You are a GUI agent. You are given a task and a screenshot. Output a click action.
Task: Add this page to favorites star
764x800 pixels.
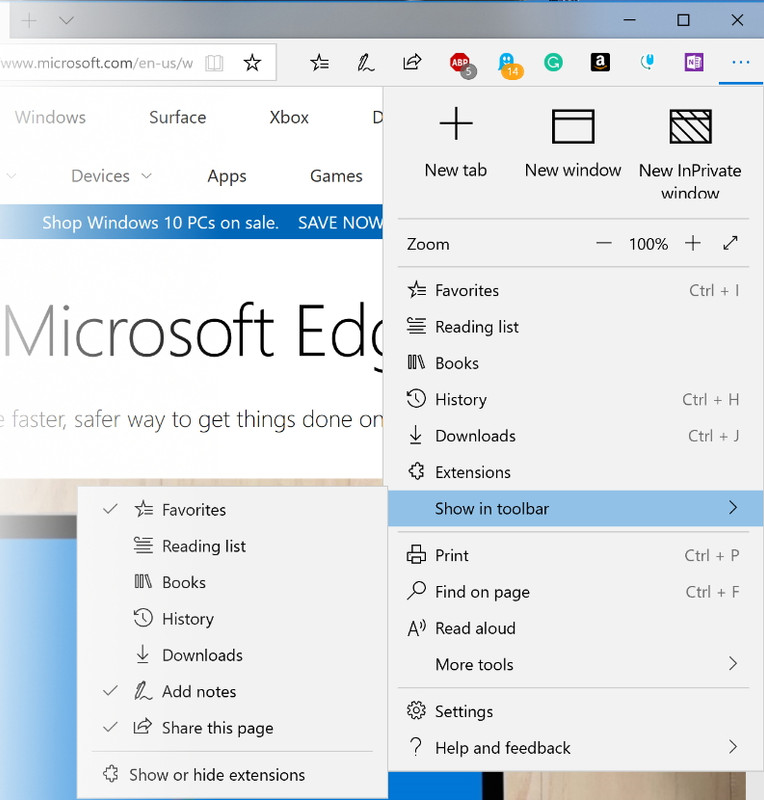click(252, 63)
